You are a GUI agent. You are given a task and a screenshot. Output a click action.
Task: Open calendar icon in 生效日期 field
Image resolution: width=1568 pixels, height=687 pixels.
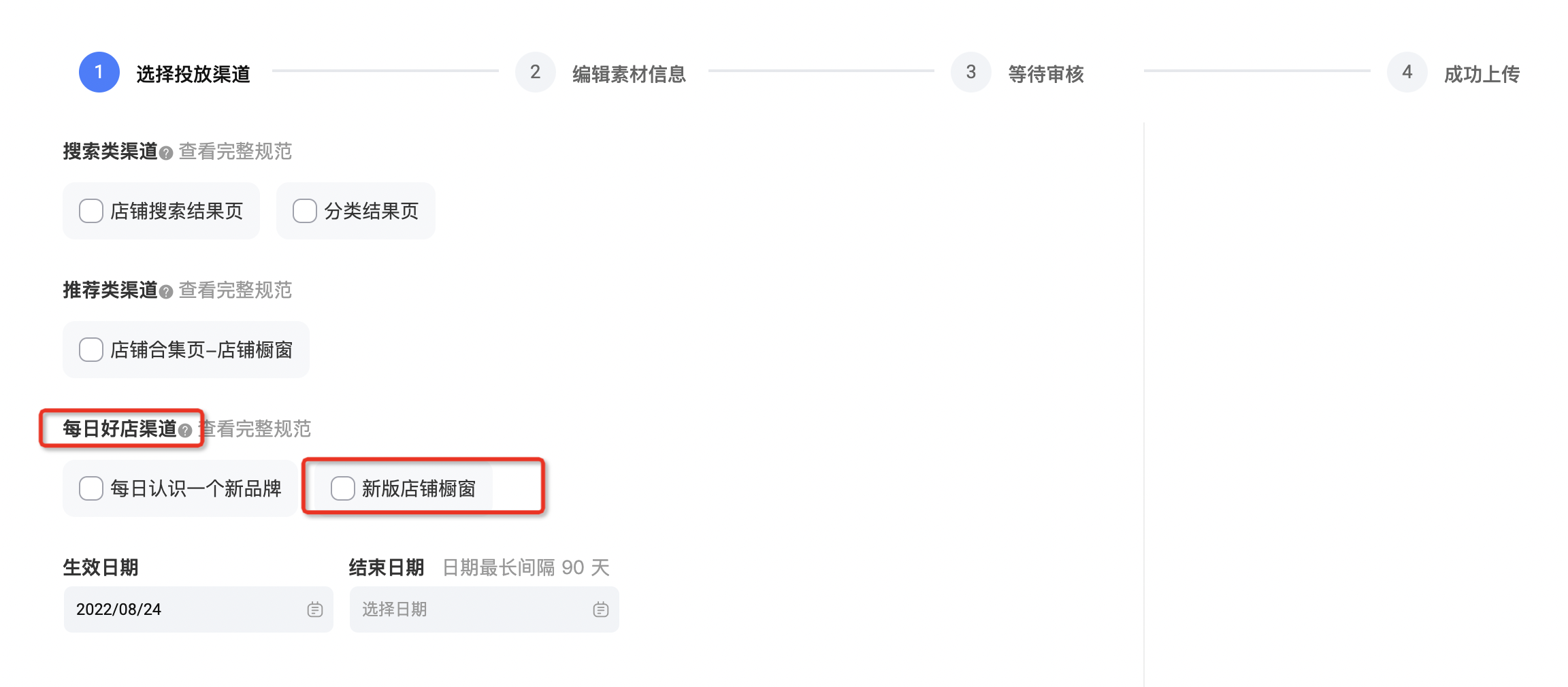coord(314,609)
